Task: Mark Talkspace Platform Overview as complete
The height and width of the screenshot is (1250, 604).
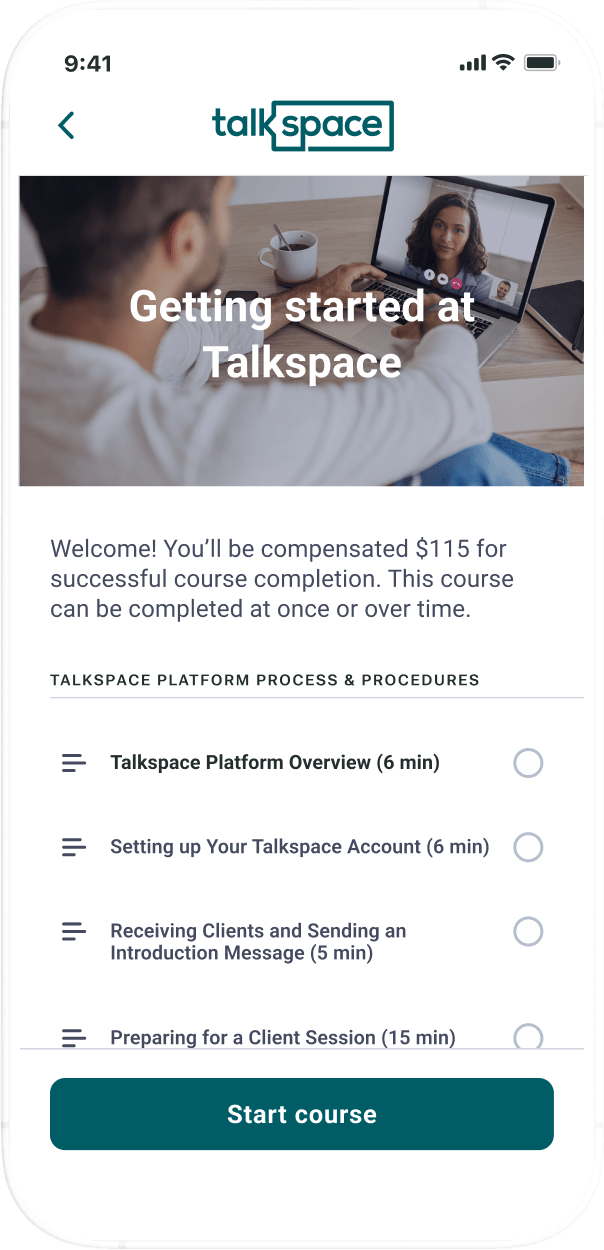Action: 528,762
